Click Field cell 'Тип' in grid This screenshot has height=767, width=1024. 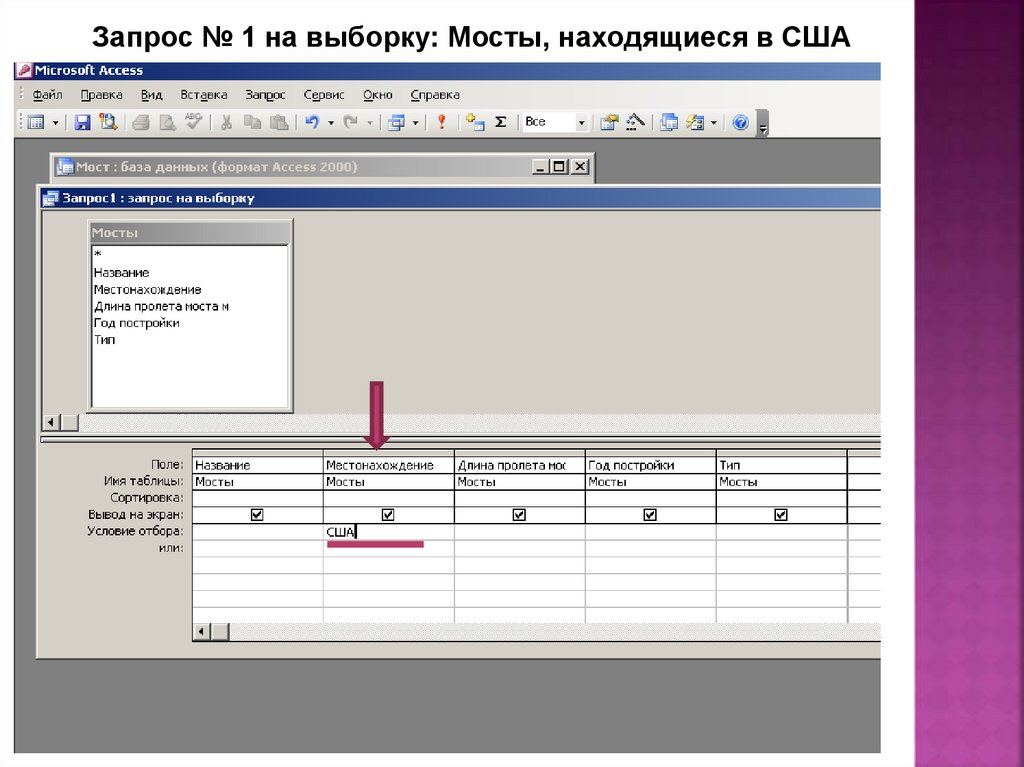(x=781, y=465)
